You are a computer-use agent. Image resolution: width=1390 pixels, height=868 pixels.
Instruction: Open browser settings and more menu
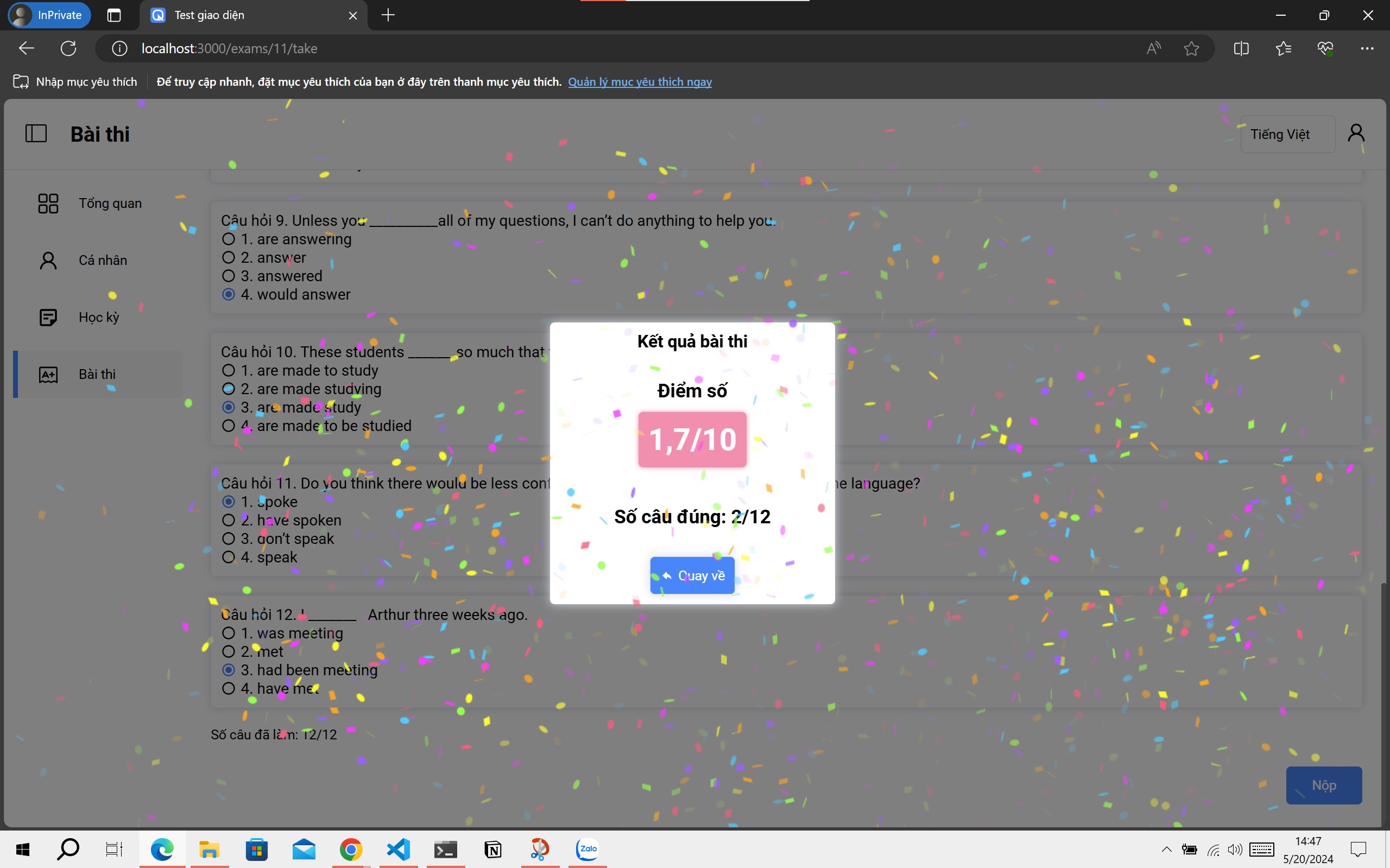(x=1367, y=49)
